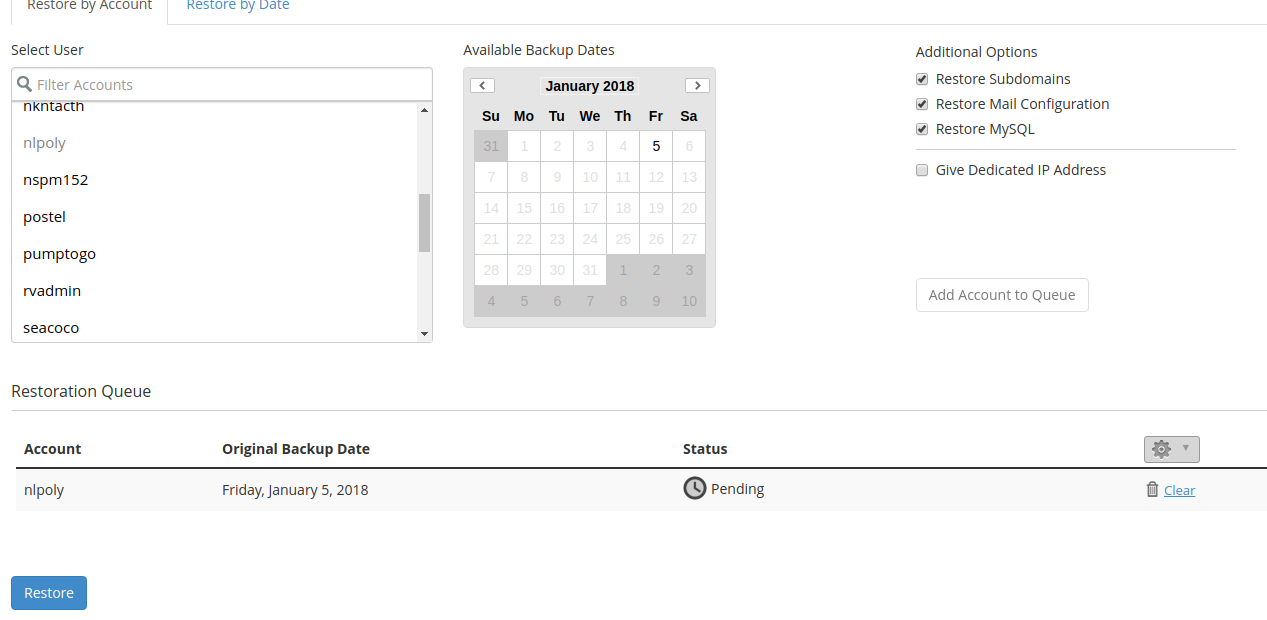Click the Restore button
1267x620 pixels.
[x=48, y=592]
